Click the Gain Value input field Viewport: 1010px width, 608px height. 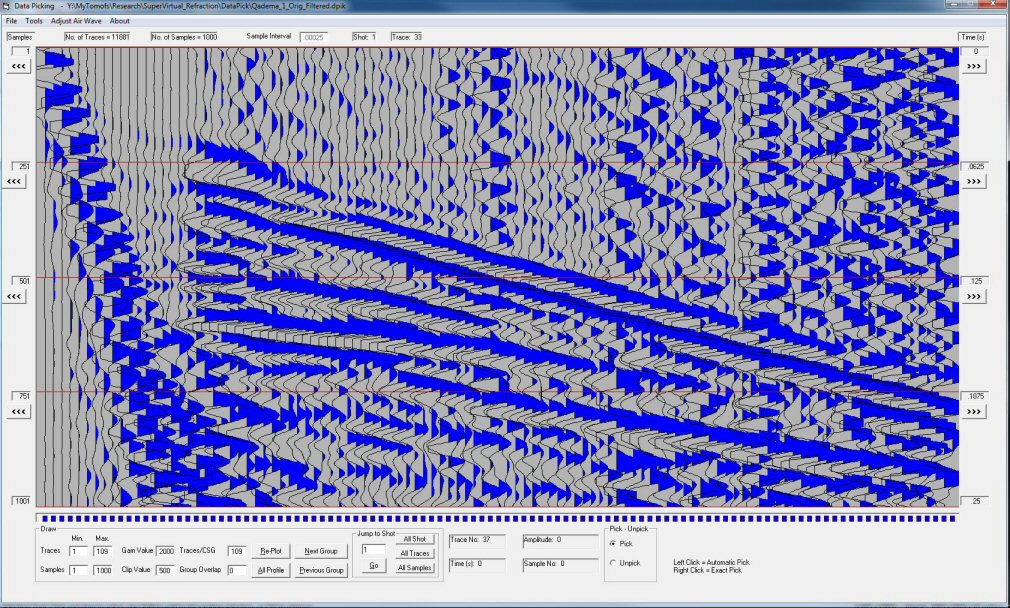coord(165,551)
